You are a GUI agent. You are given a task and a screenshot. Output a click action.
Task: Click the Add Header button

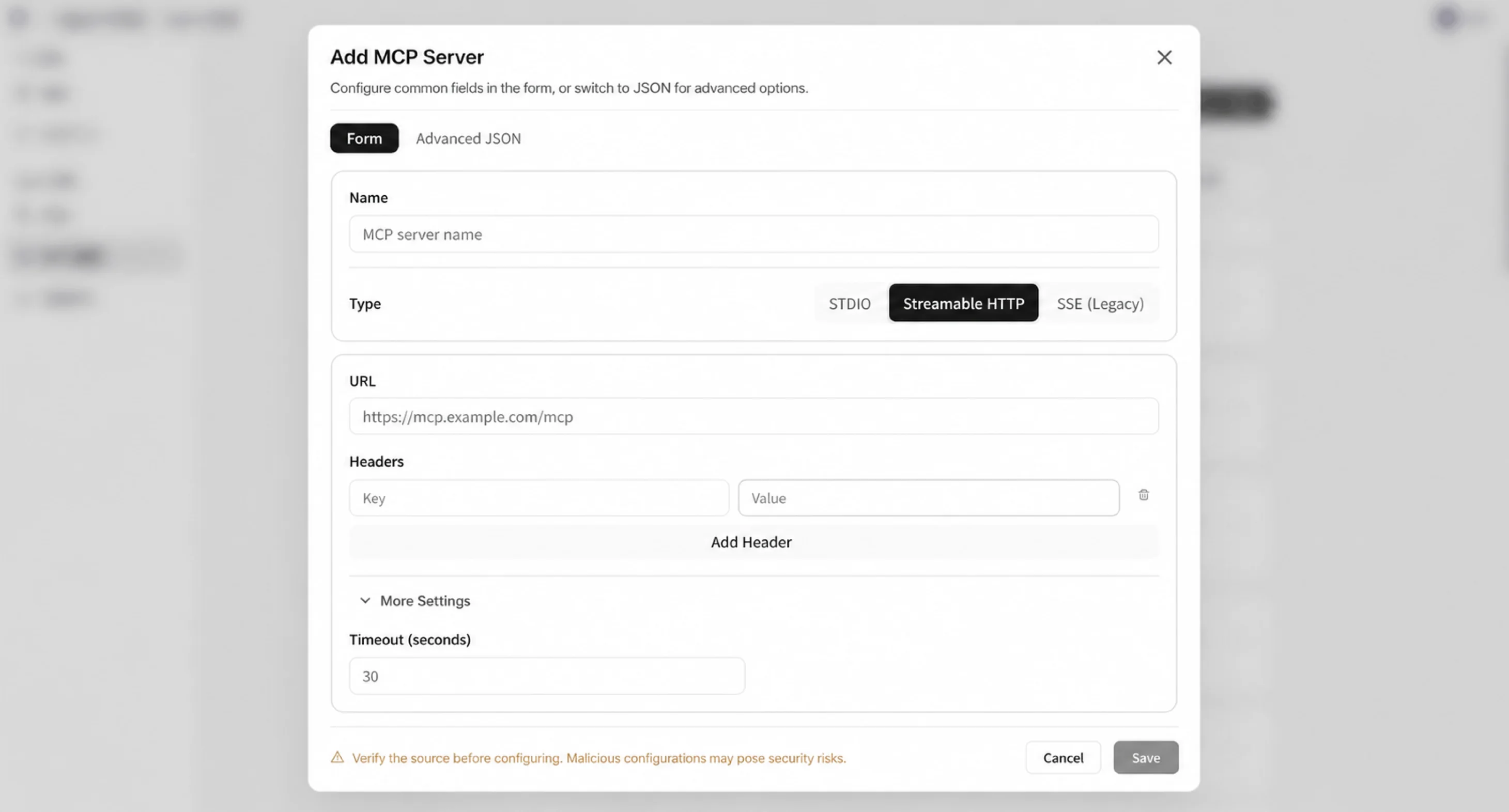click(x=754, y=542)
